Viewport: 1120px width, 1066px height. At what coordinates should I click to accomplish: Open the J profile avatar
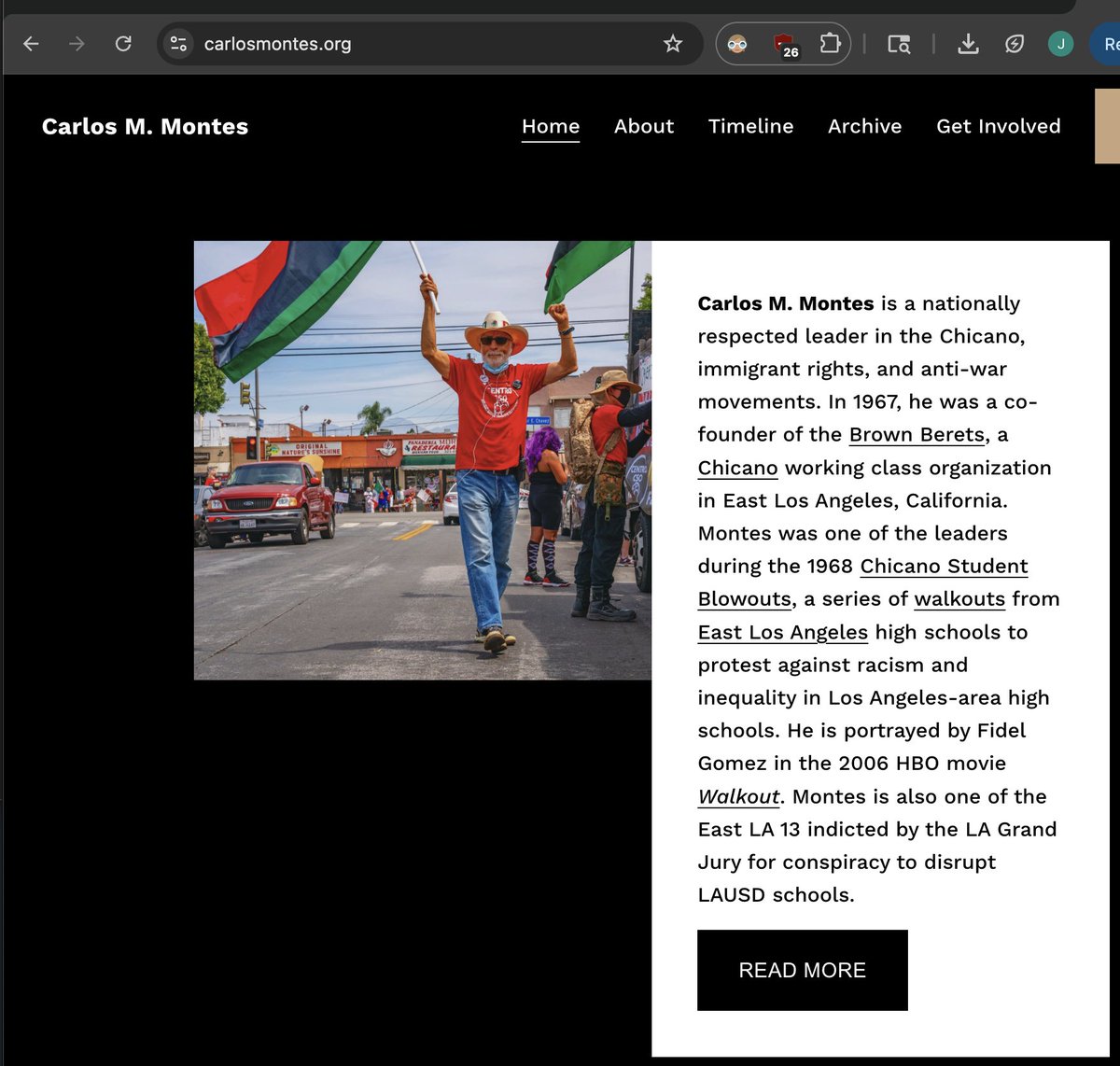(x=1060, y=44)
